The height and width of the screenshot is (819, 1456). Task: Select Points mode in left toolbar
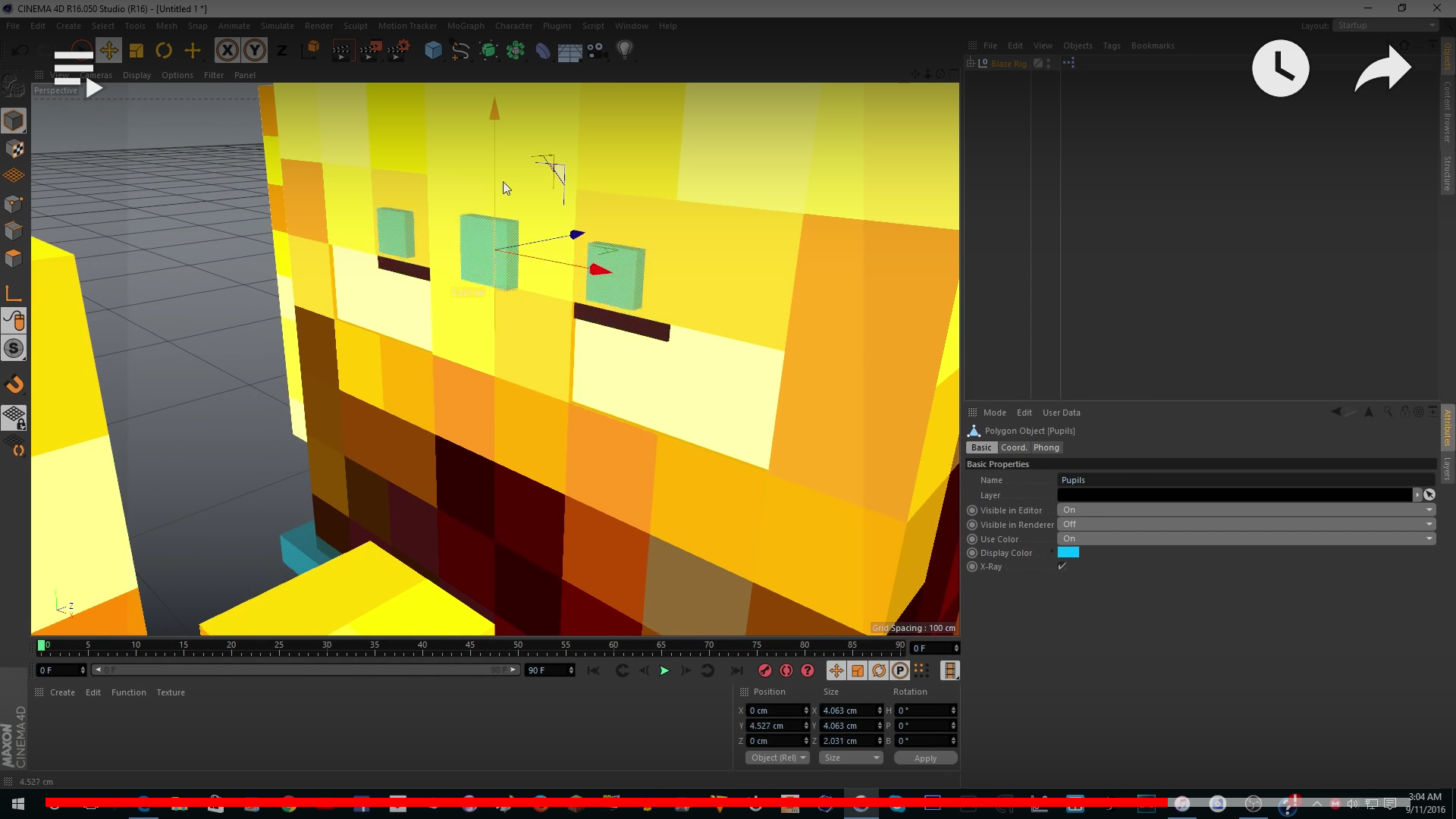pos(14,203)
